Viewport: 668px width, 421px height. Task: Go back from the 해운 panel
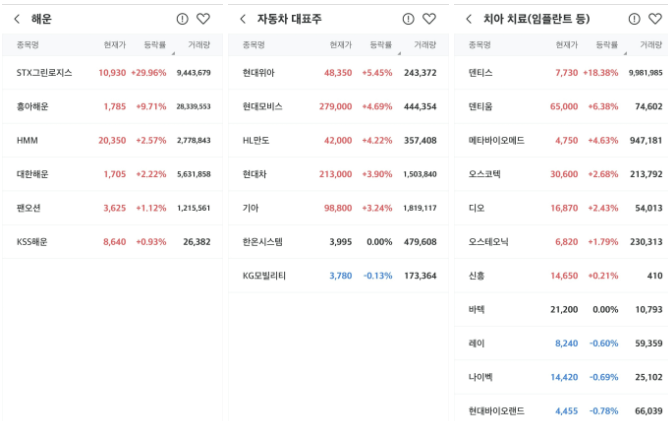point(17,19)
